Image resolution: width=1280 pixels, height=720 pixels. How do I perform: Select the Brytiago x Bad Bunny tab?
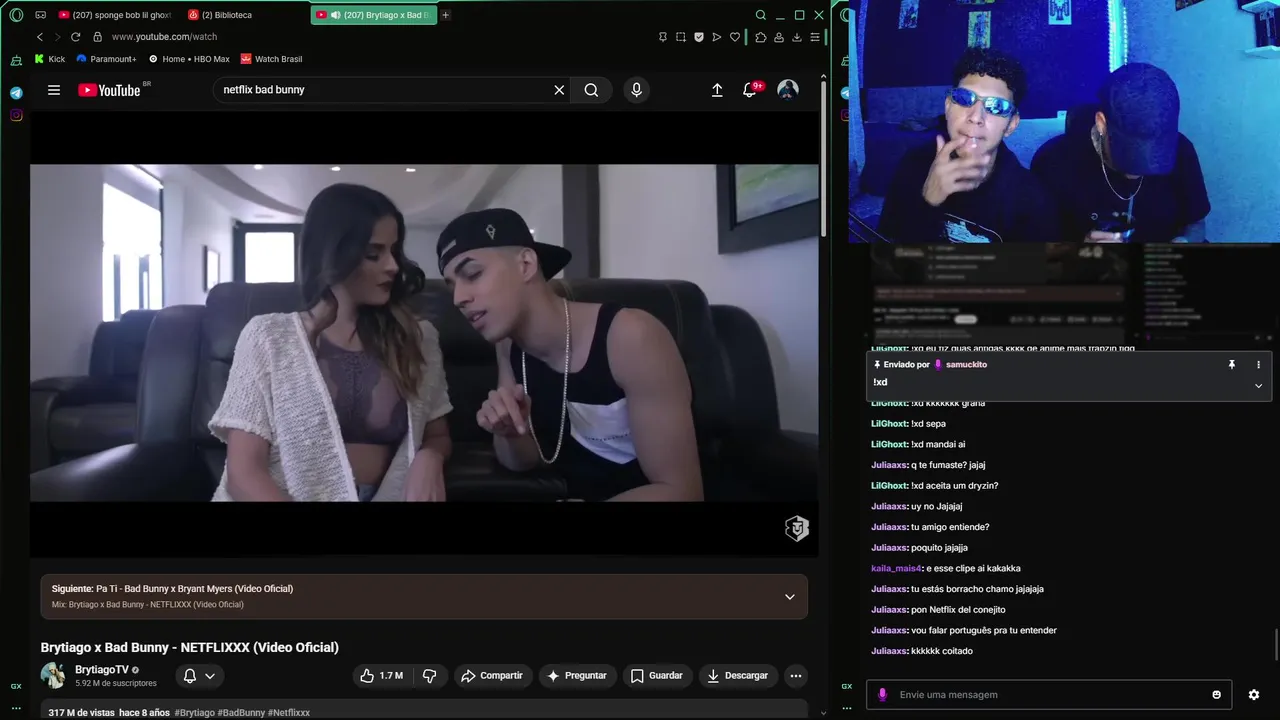tap(372, 15)
